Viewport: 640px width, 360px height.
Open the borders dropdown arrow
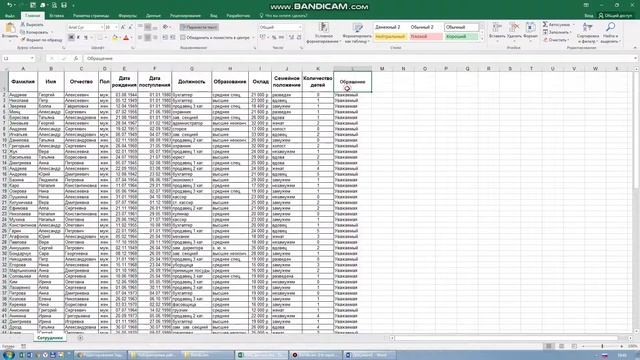[106, 38]
